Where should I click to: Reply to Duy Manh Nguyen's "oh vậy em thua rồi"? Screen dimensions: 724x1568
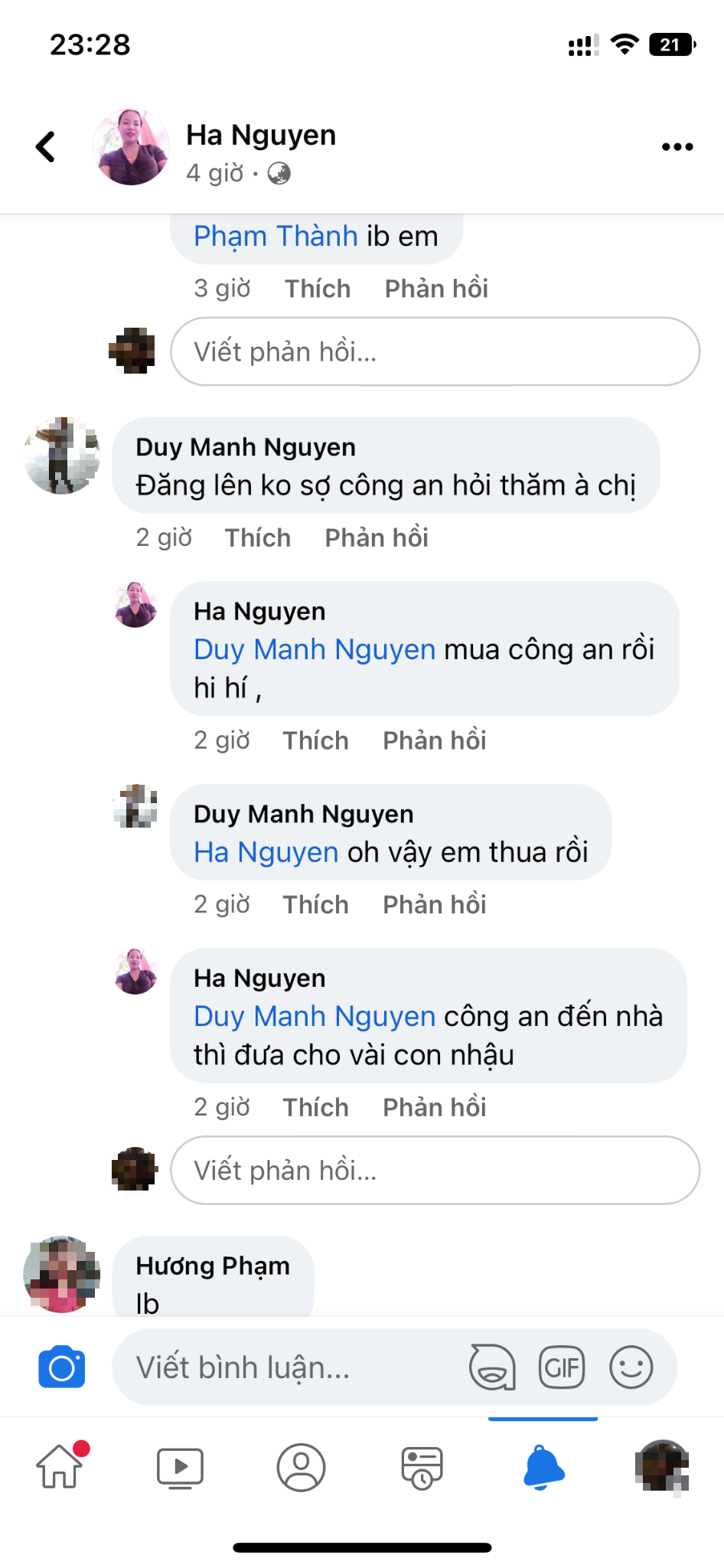pos(434,905)
